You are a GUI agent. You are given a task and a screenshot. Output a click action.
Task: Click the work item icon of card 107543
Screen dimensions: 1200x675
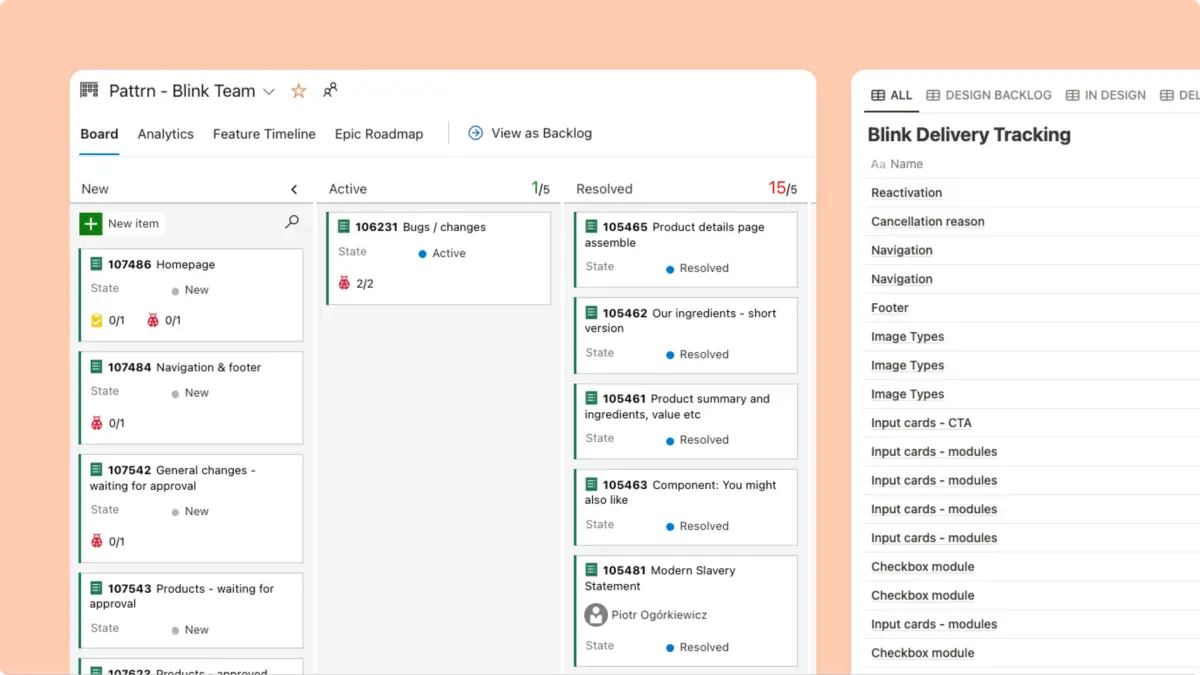97,589
